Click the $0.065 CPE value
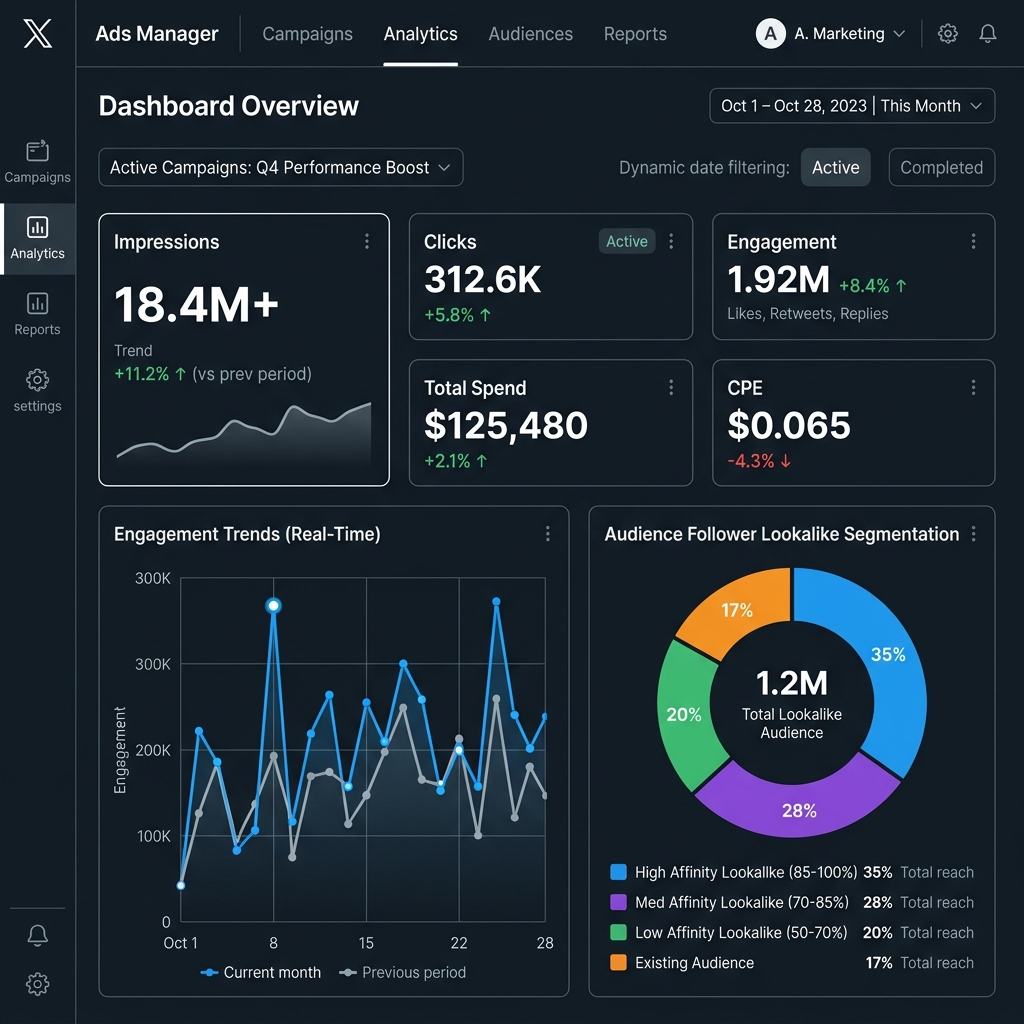This screenshot has width=1024, height=1024. (x=789, y=425)
